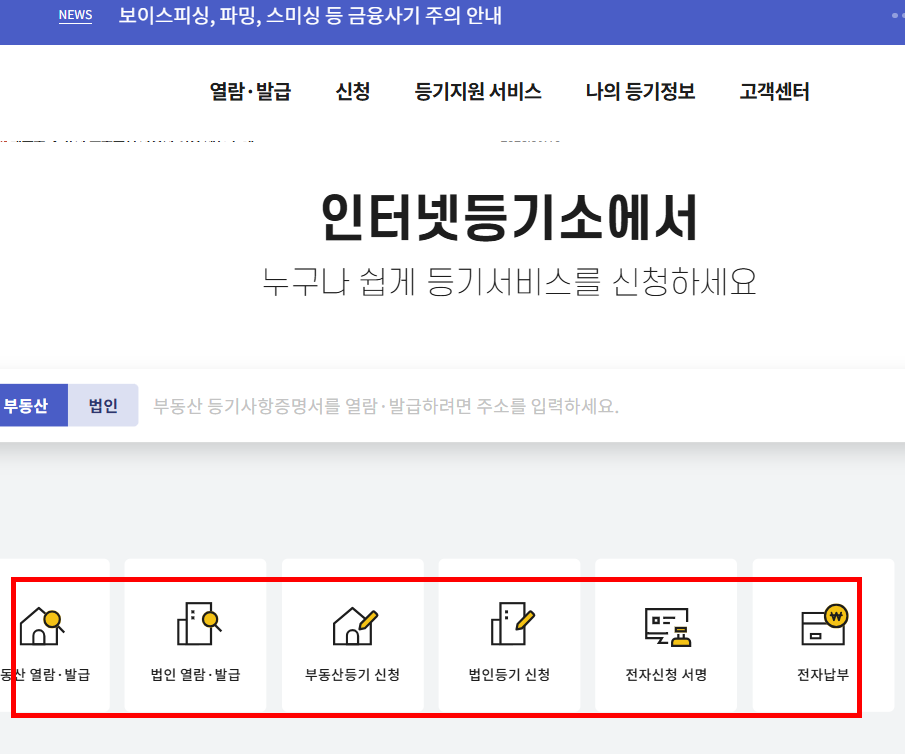Click the 전자신청 서명 monitor icon
Image resolution: width=905 pixels, height=754 pixels.
click(665, 625)
